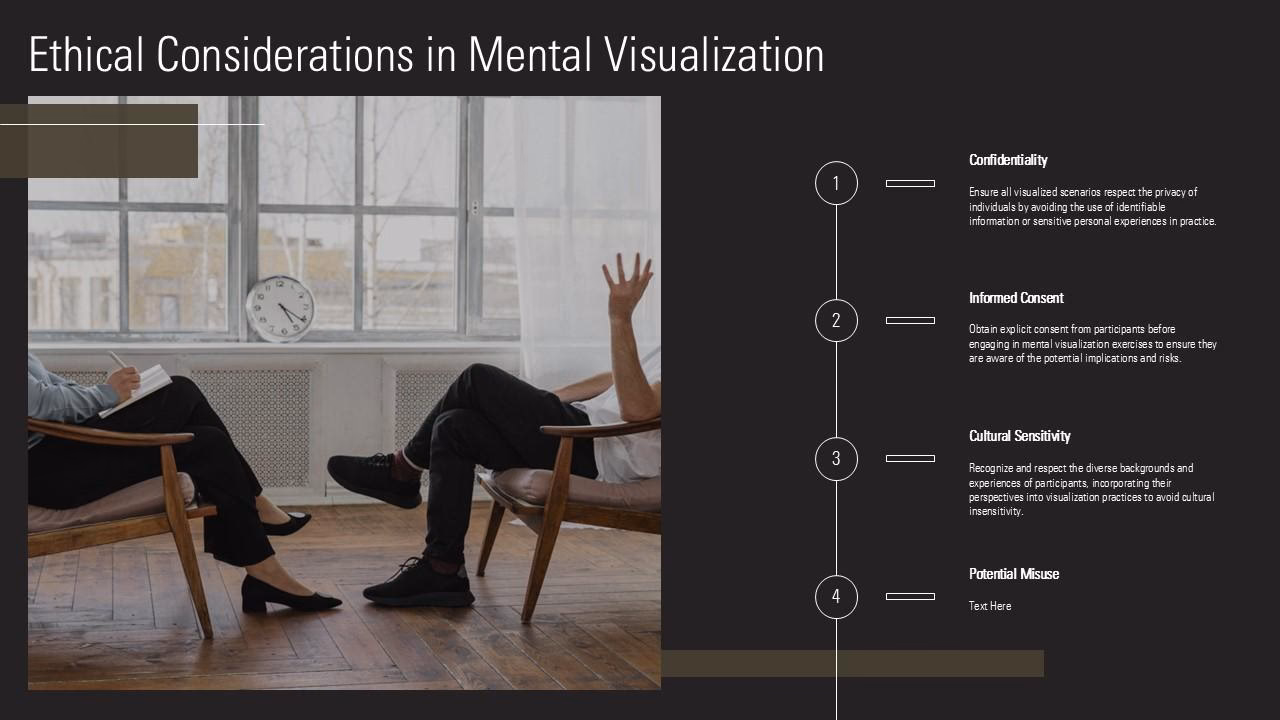The image size is (1280, 720).
Task: Click the numbered circle 1
Action: [836, 183]
